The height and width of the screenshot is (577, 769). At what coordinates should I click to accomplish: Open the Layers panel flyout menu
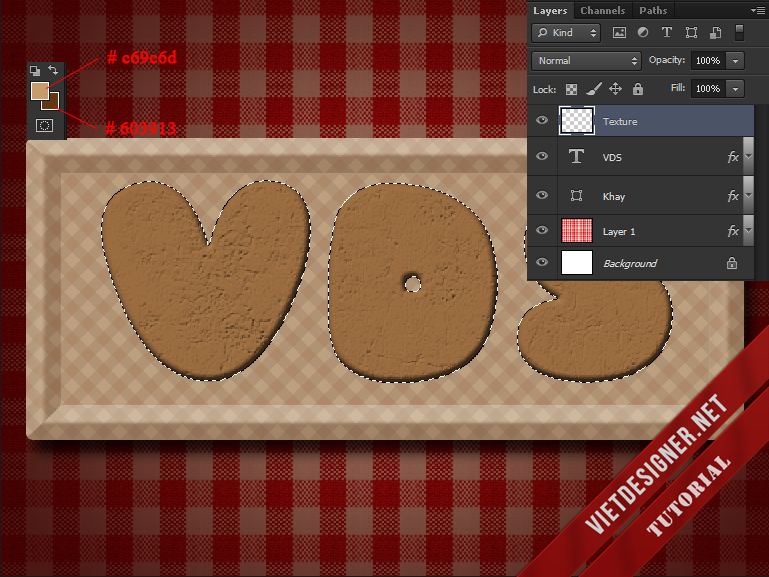(757, 10)
